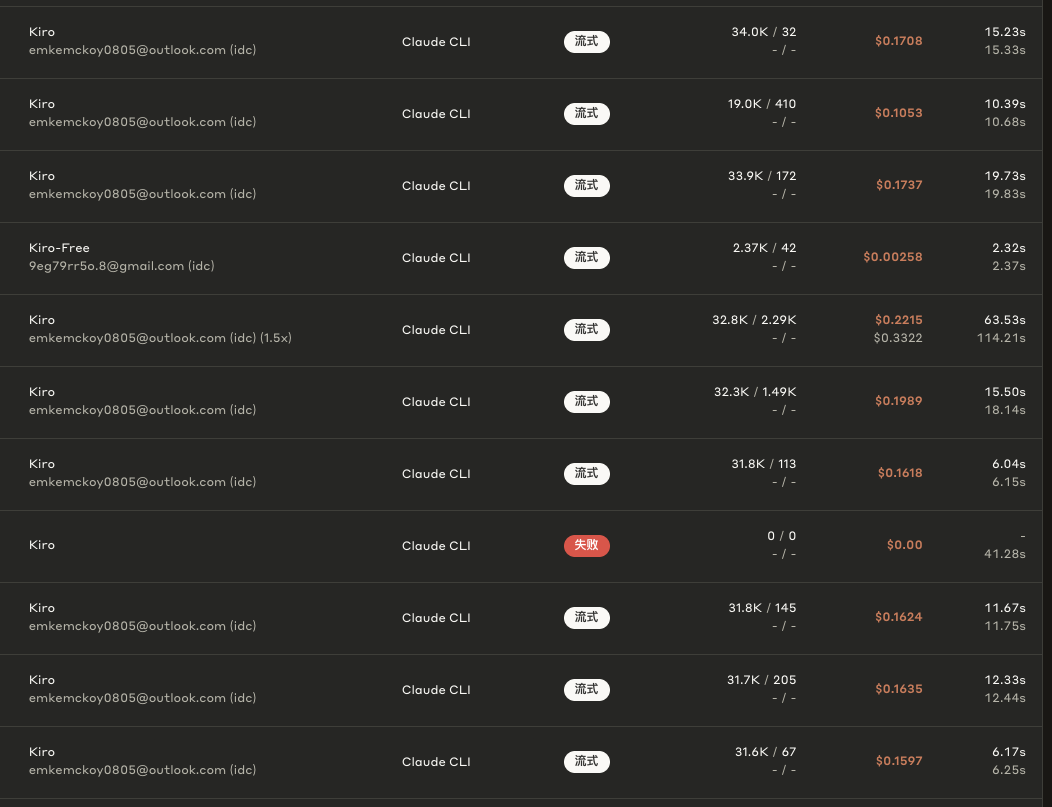Click the $0.1989 cost value

(898, 400)
